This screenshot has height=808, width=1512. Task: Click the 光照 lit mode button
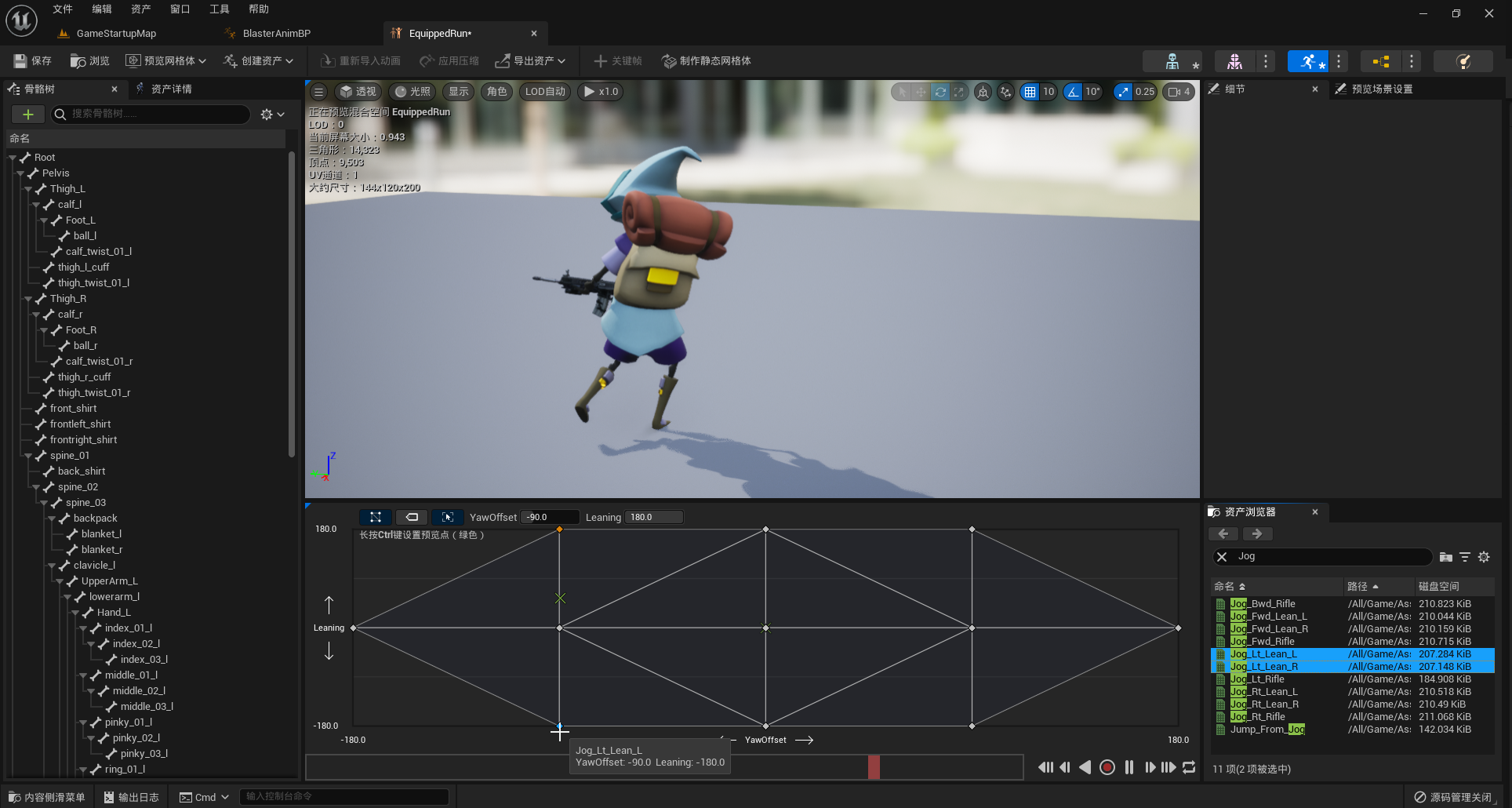click(x=413, y=92)
